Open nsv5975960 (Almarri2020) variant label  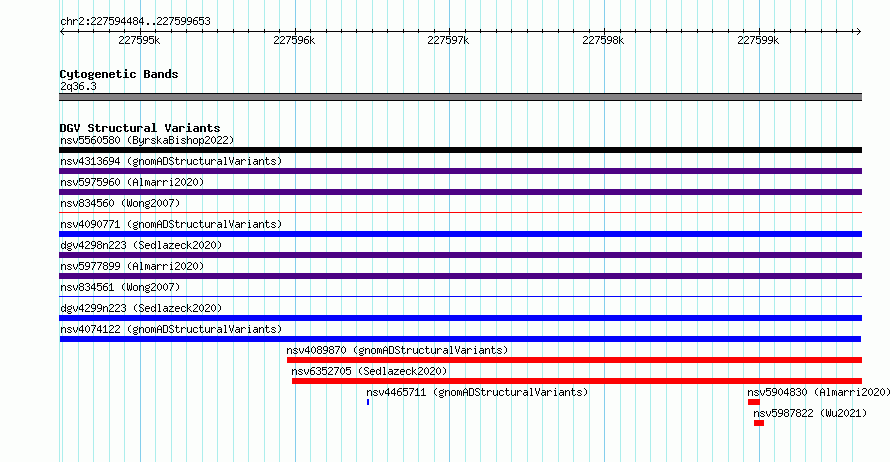(x=132, y=182)
